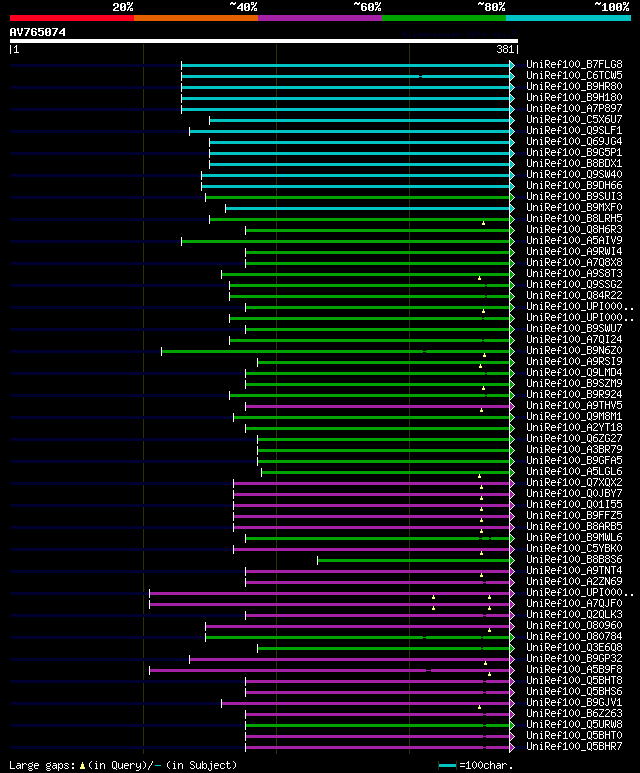Click the UniRef100_O80960 label

click(574, 626)
